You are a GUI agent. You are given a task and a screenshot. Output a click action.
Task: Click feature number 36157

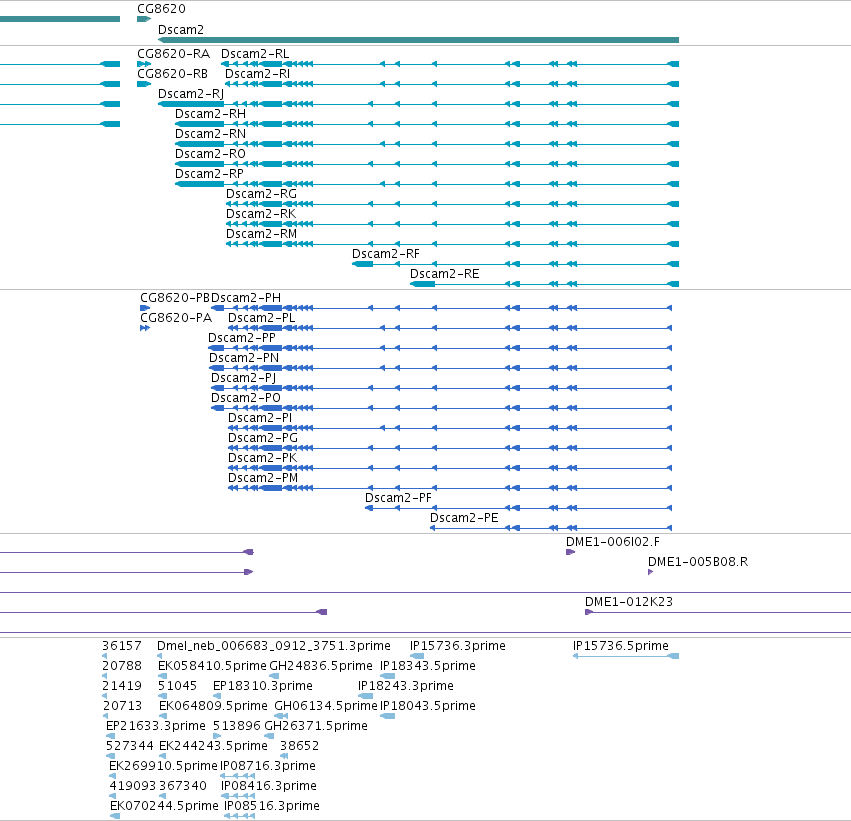coord(122,646)
